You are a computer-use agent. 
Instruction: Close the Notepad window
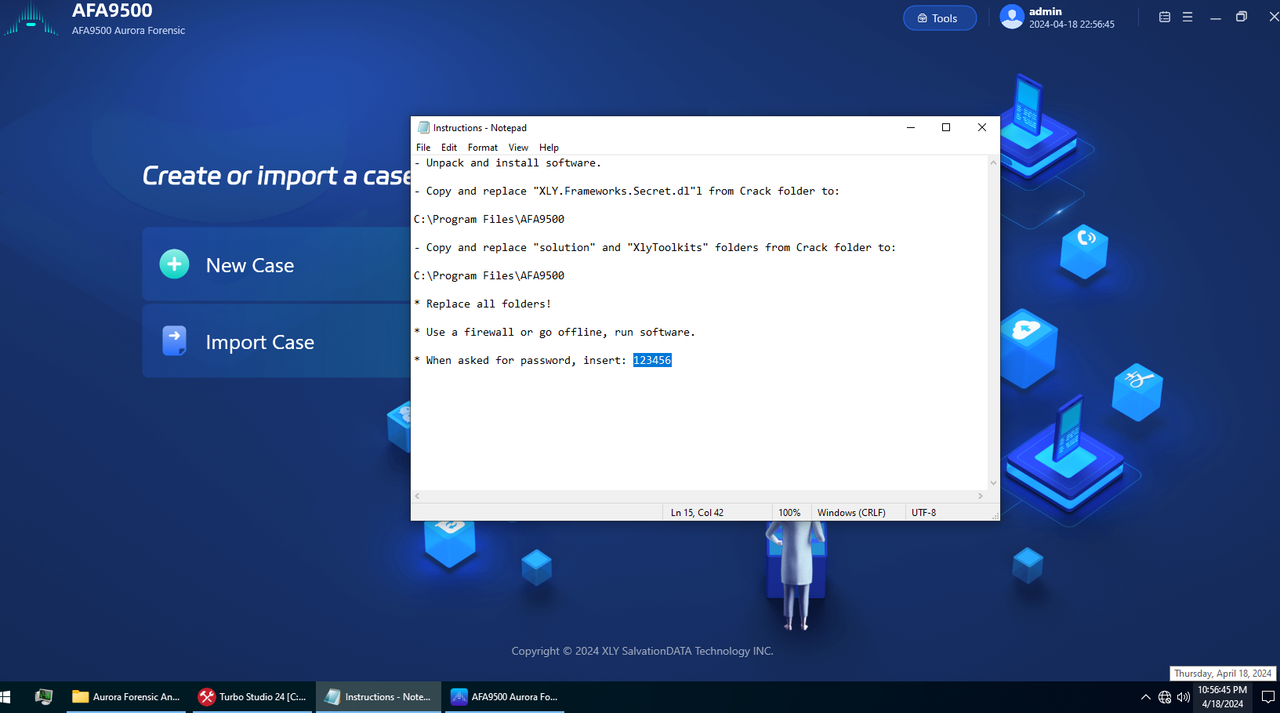982,127
